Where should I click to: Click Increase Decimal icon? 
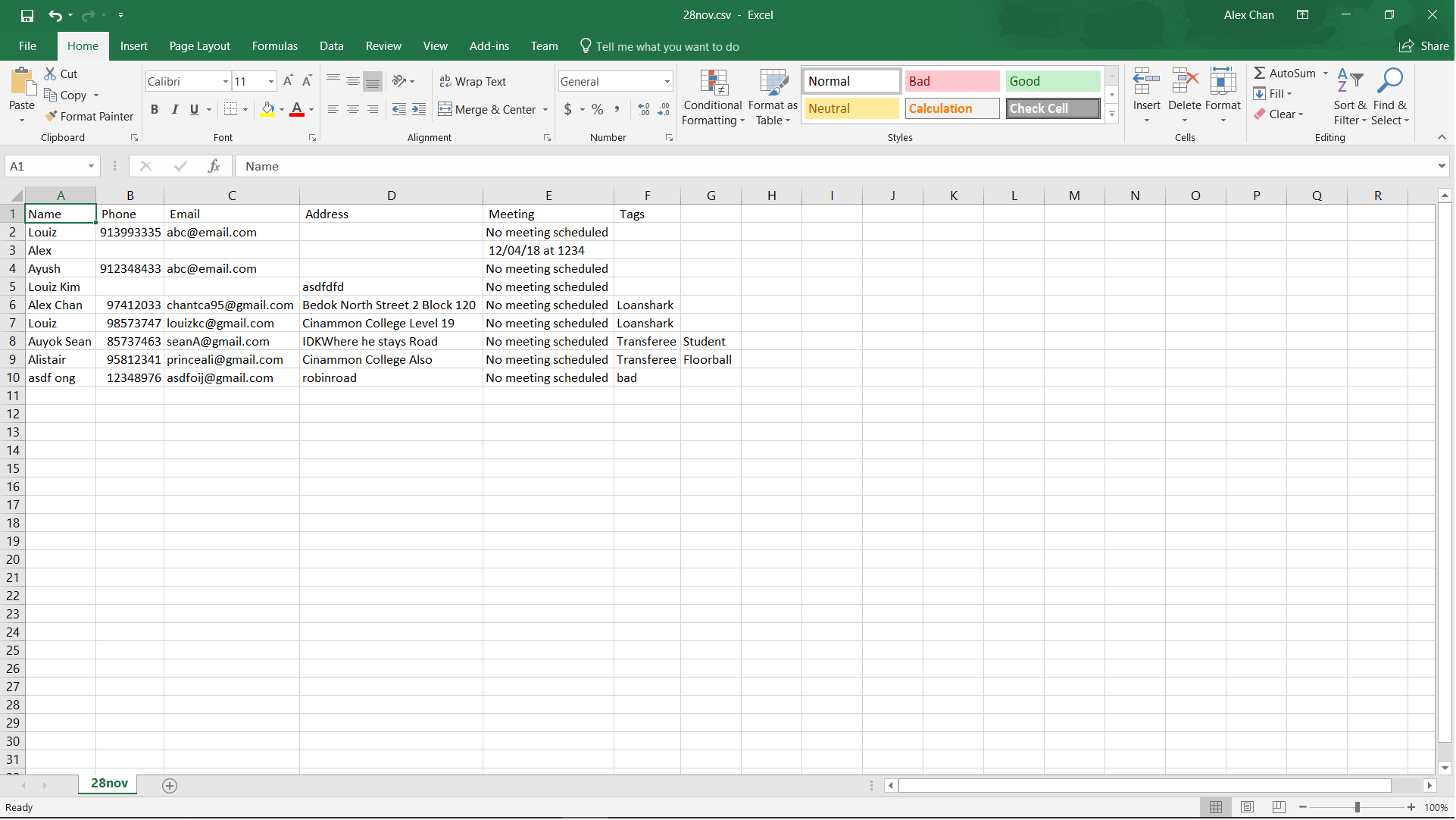[x=644, y=109]
